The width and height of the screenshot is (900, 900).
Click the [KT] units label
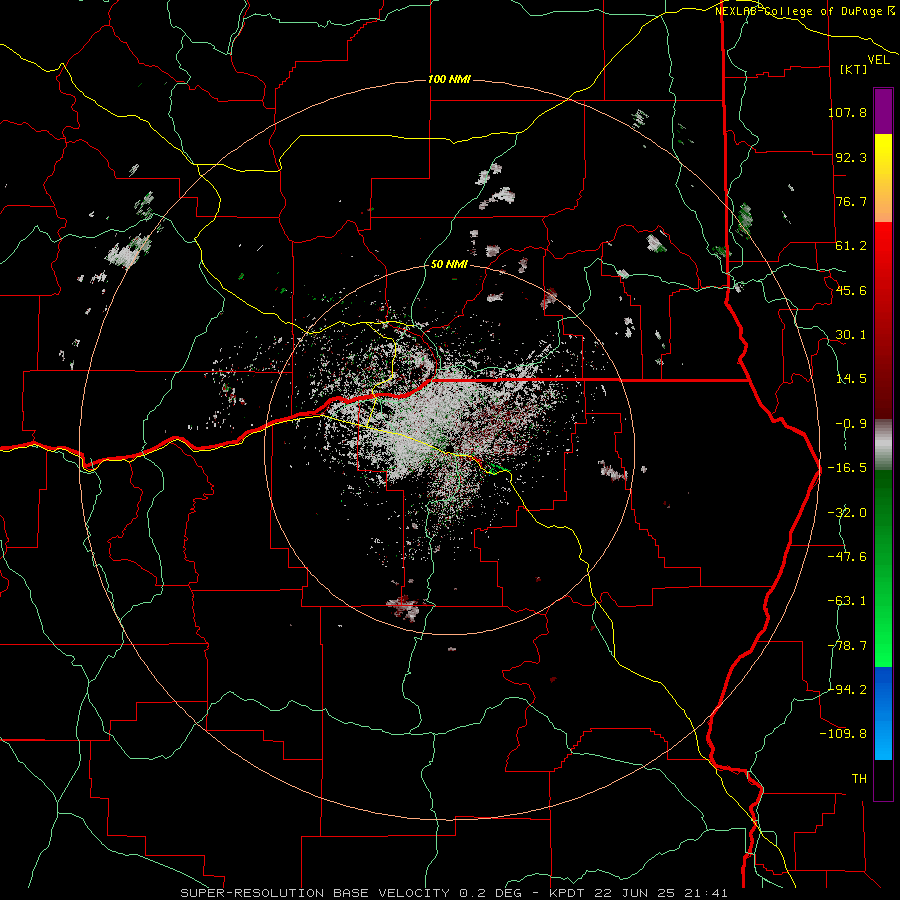point(854,69)
